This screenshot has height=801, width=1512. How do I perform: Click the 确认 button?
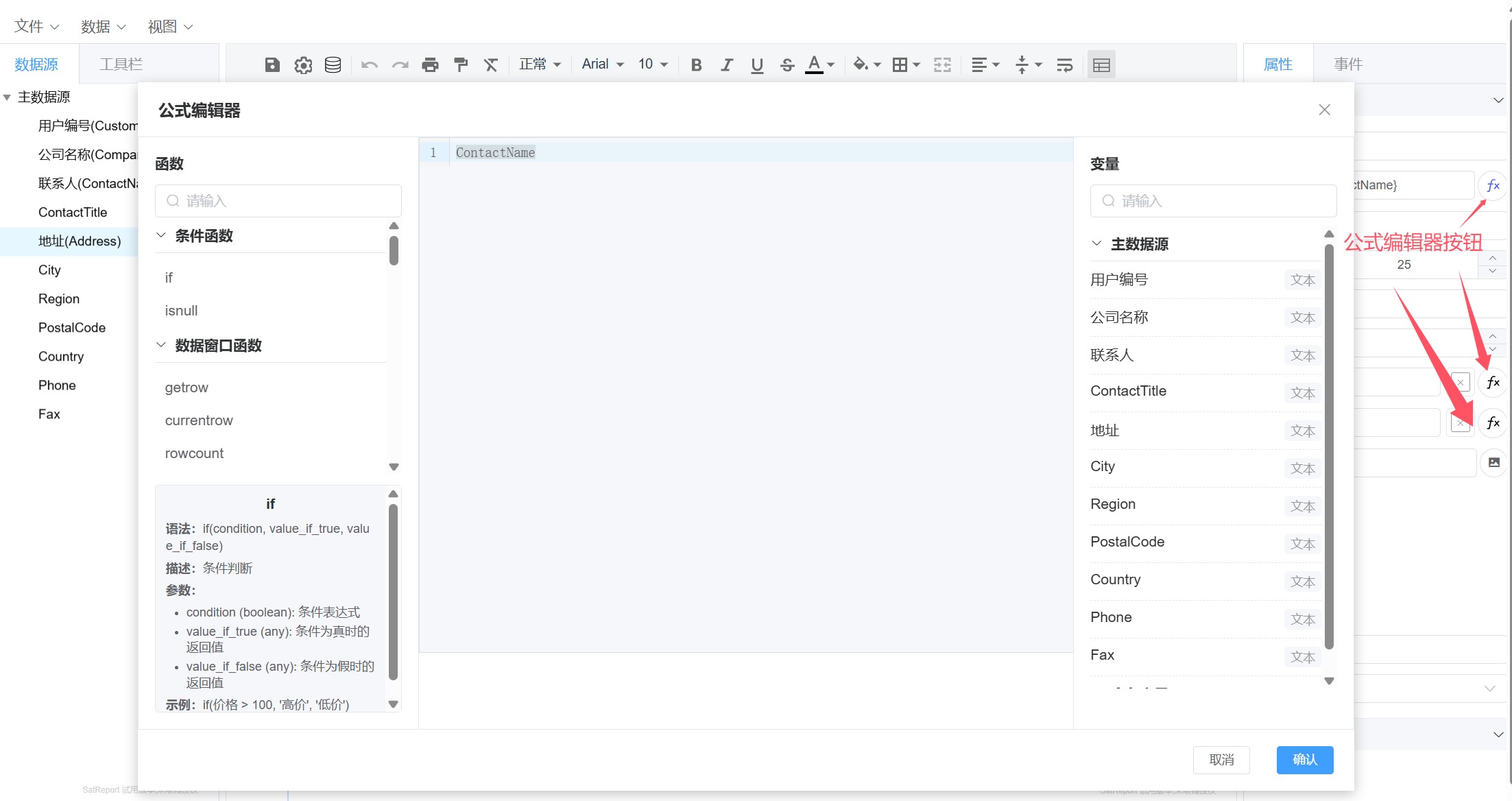pyautogui.click(x=1304, y=759)
